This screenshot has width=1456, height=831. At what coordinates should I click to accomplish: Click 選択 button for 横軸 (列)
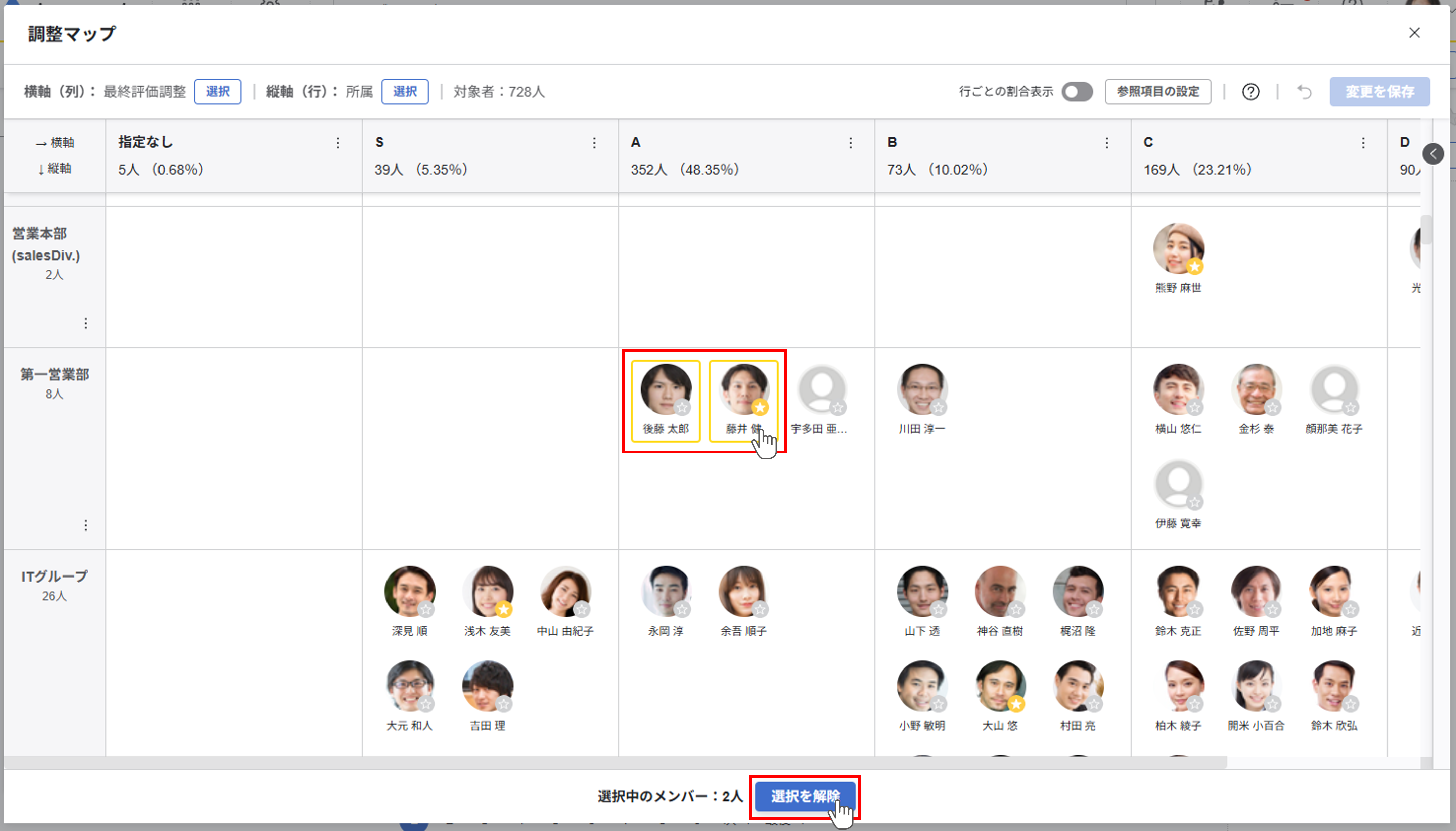pyautogui.click(x=218, y=92)
